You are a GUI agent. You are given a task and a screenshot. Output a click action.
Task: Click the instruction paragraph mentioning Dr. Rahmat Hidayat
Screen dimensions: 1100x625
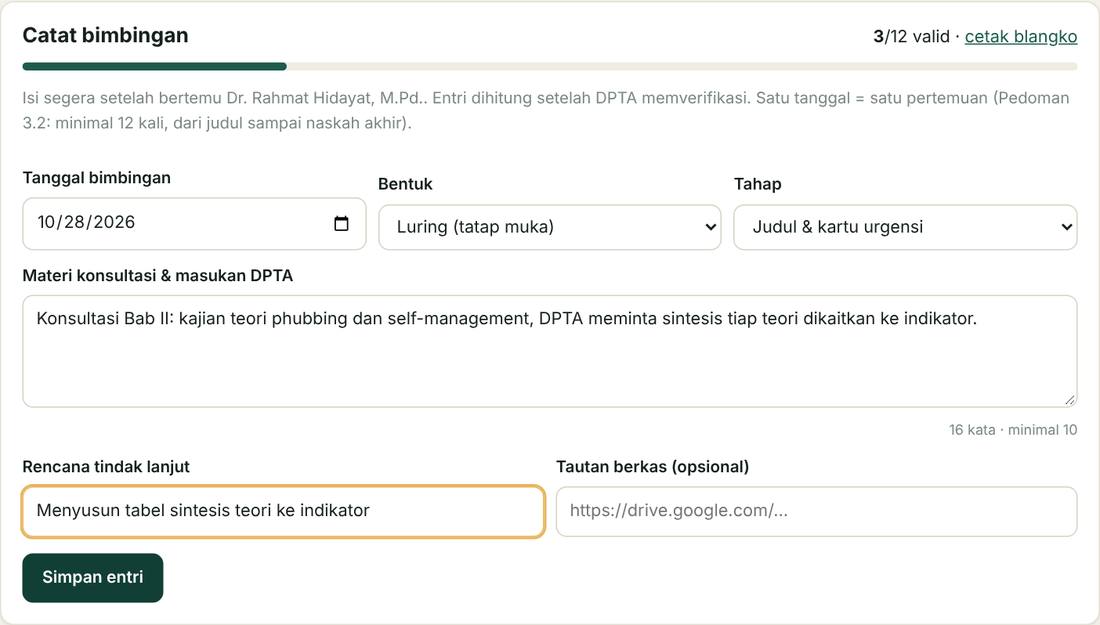coord(546,110)
